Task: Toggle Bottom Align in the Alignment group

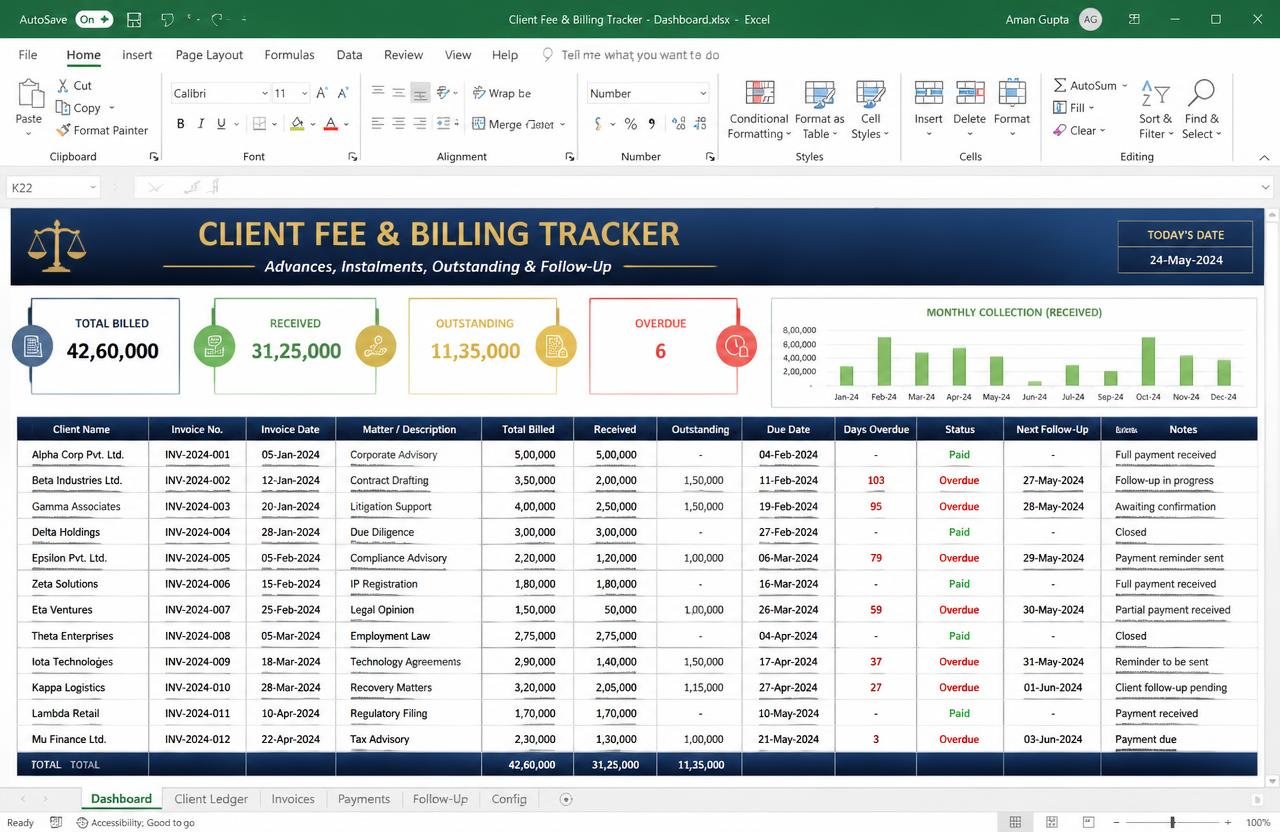Action: click(420, 92)
